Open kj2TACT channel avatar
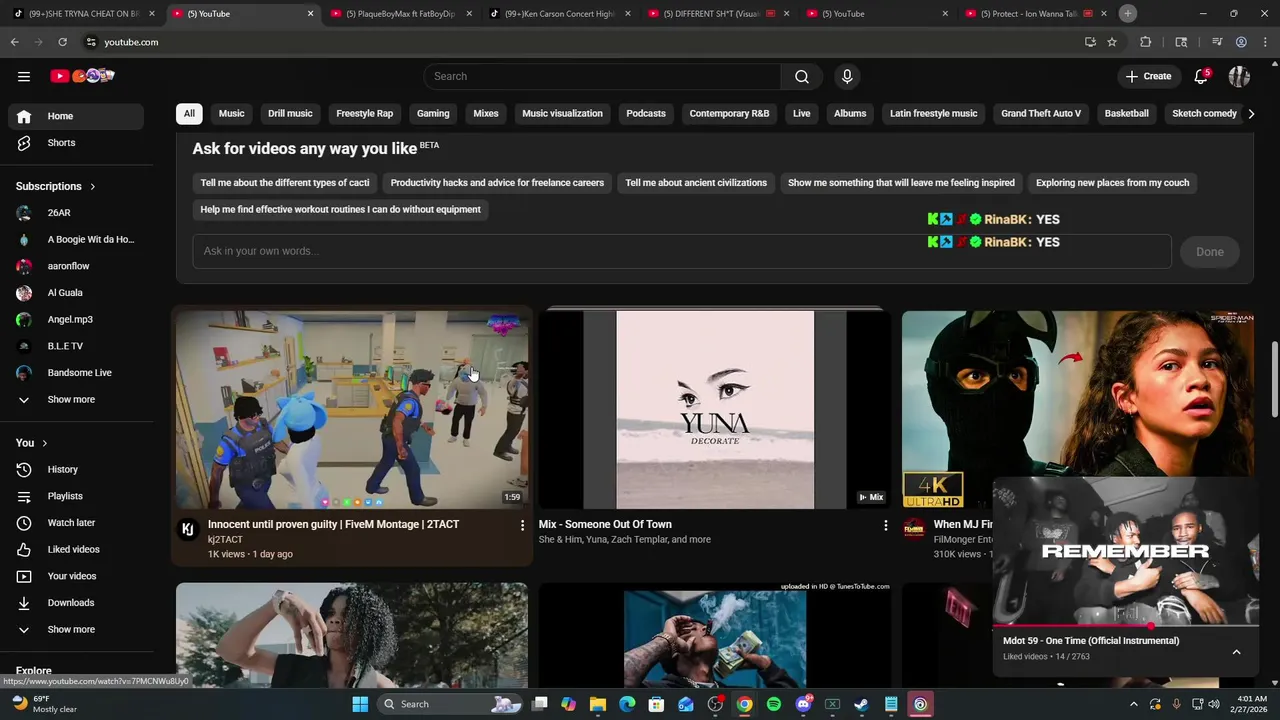The width and height of the screenshot is (1280, 720). 187,529
